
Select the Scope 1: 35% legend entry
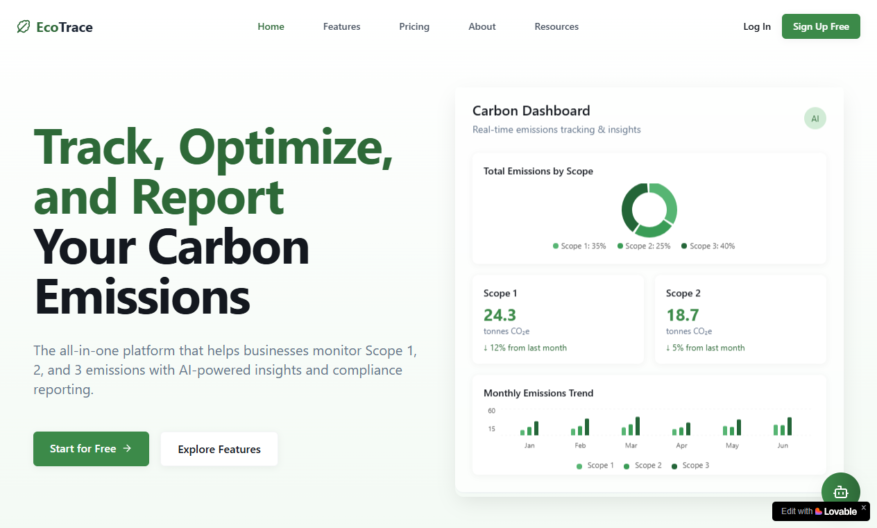click(x=579, y=246)
